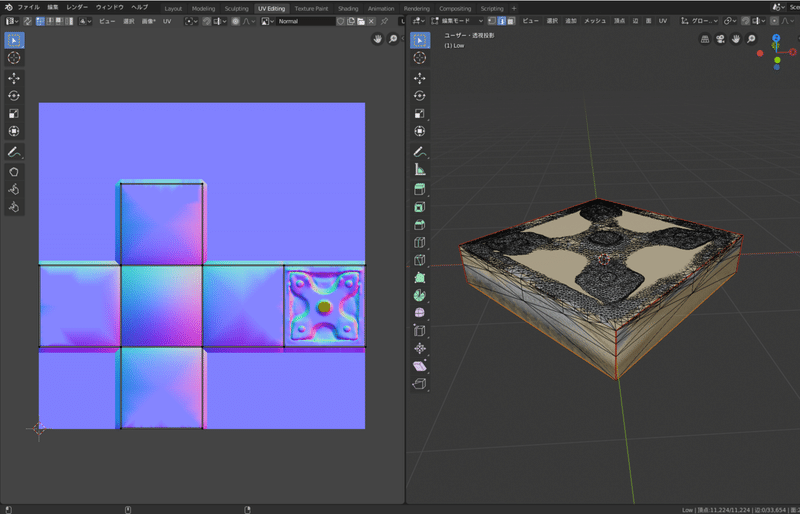Add a workspace with the plus button
Image resolution: width=800 pixels, height=514 pixels.
coord(514,9)
